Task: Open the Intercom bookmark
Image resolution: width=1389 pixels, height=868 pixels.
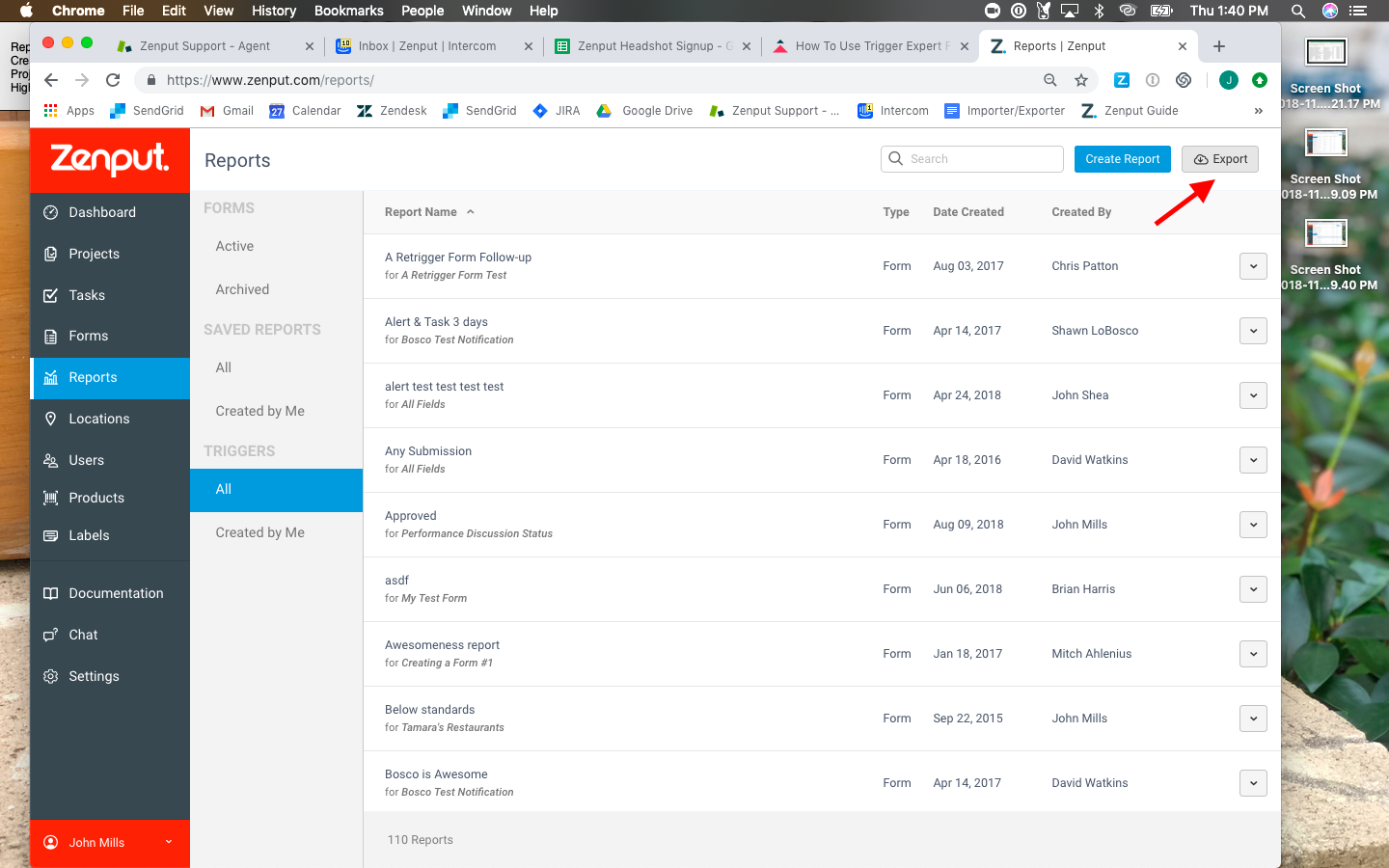Action: click(893, 111)
